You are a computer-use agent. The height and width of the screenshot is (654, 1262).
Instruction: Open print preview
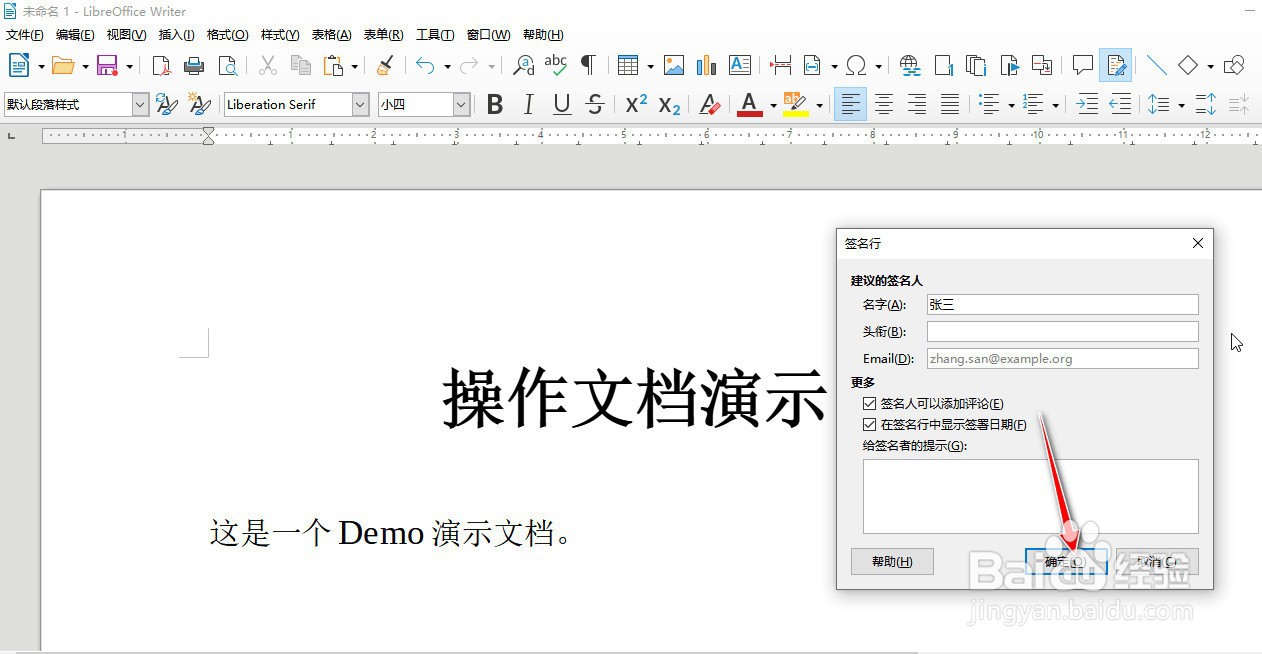(x=228, y=65)
